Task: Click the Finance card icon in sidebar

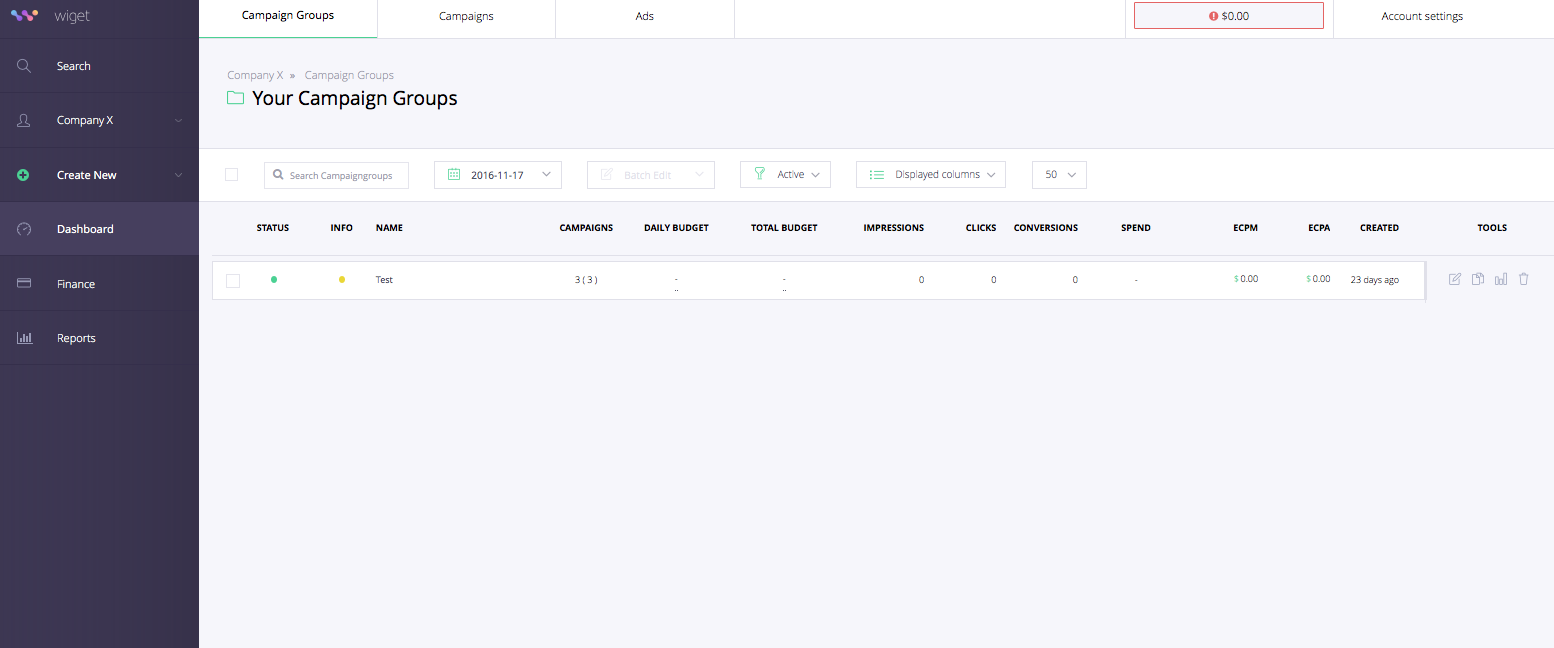Action: [24, 284]
